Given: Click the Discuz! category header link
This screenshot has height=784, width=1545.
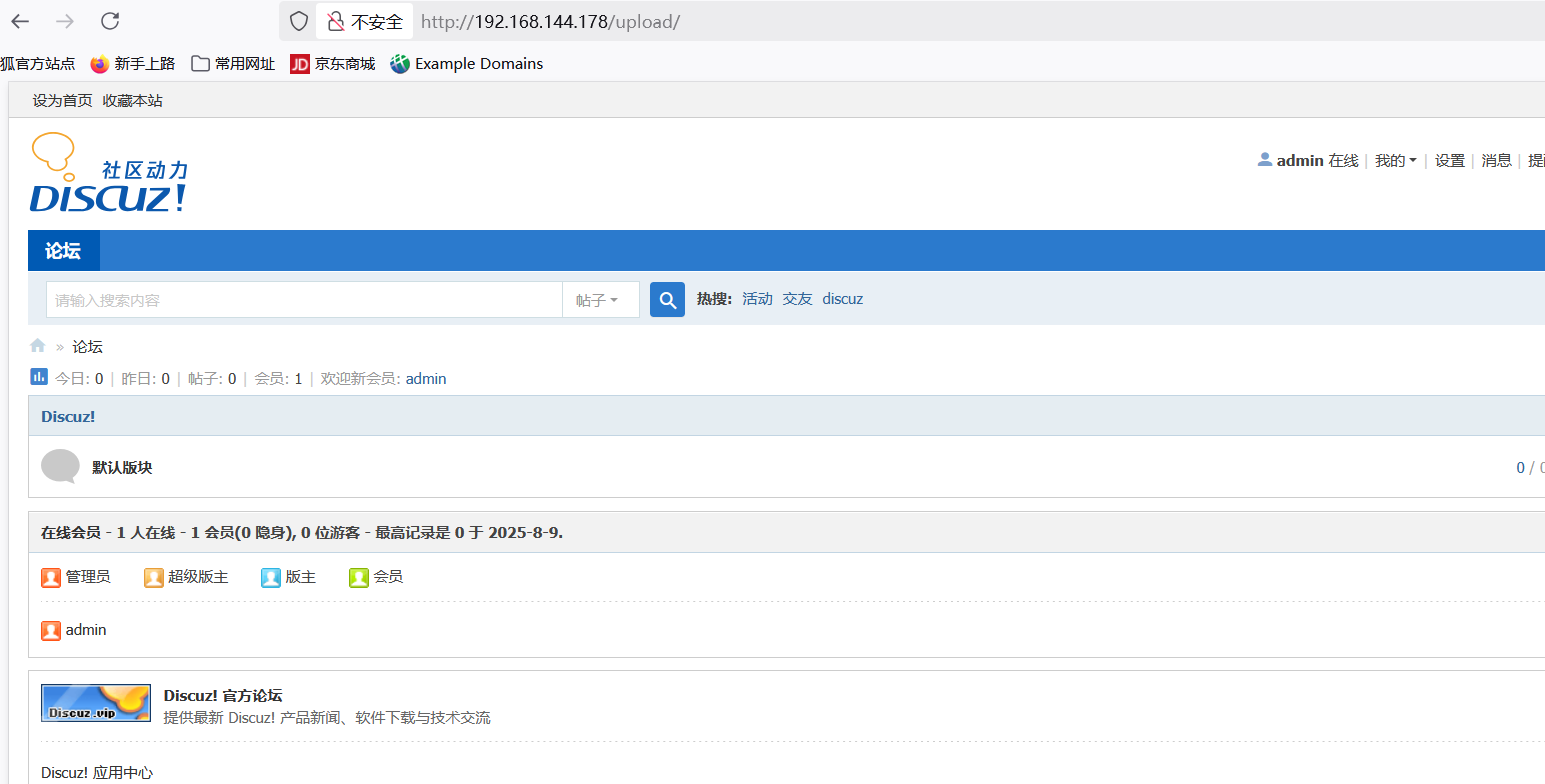Looking at the screenshot, I should pos(68,416).
